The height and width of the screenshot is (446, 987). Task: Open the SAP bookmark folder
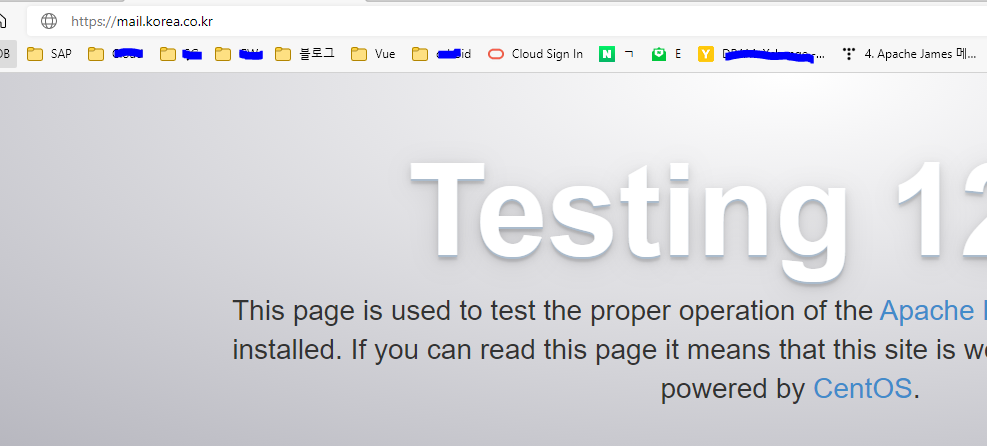49,54
